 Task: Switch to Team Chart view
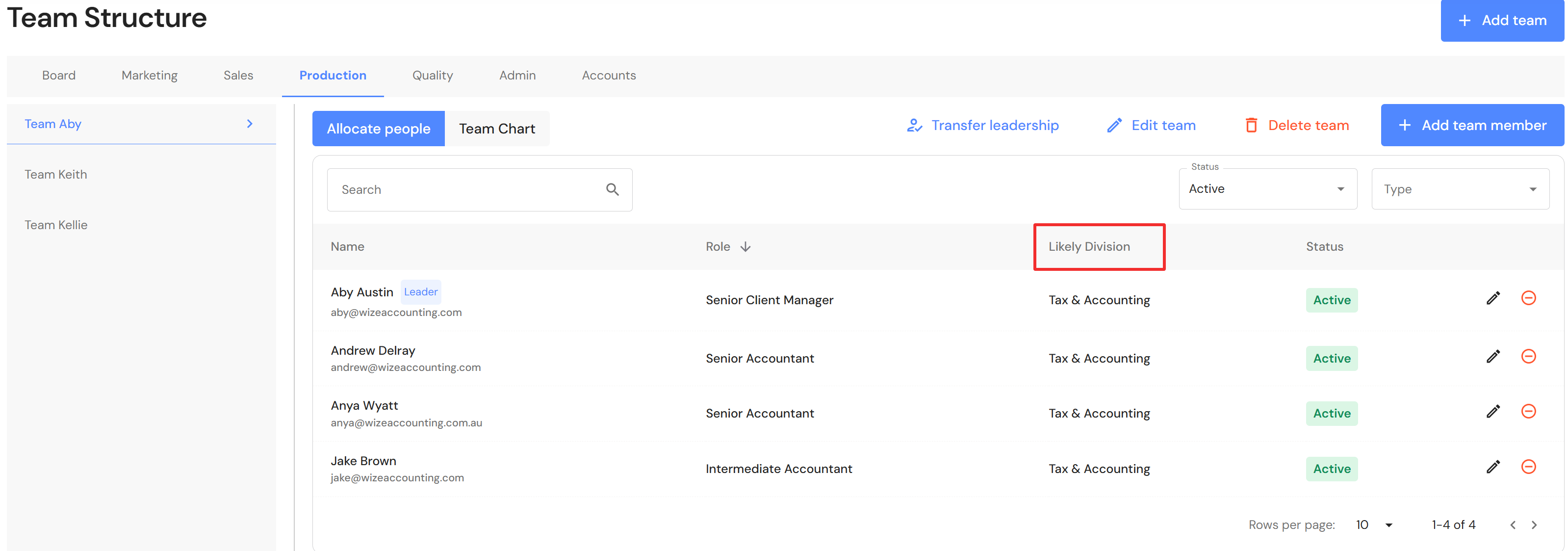(x=497, y=129)
